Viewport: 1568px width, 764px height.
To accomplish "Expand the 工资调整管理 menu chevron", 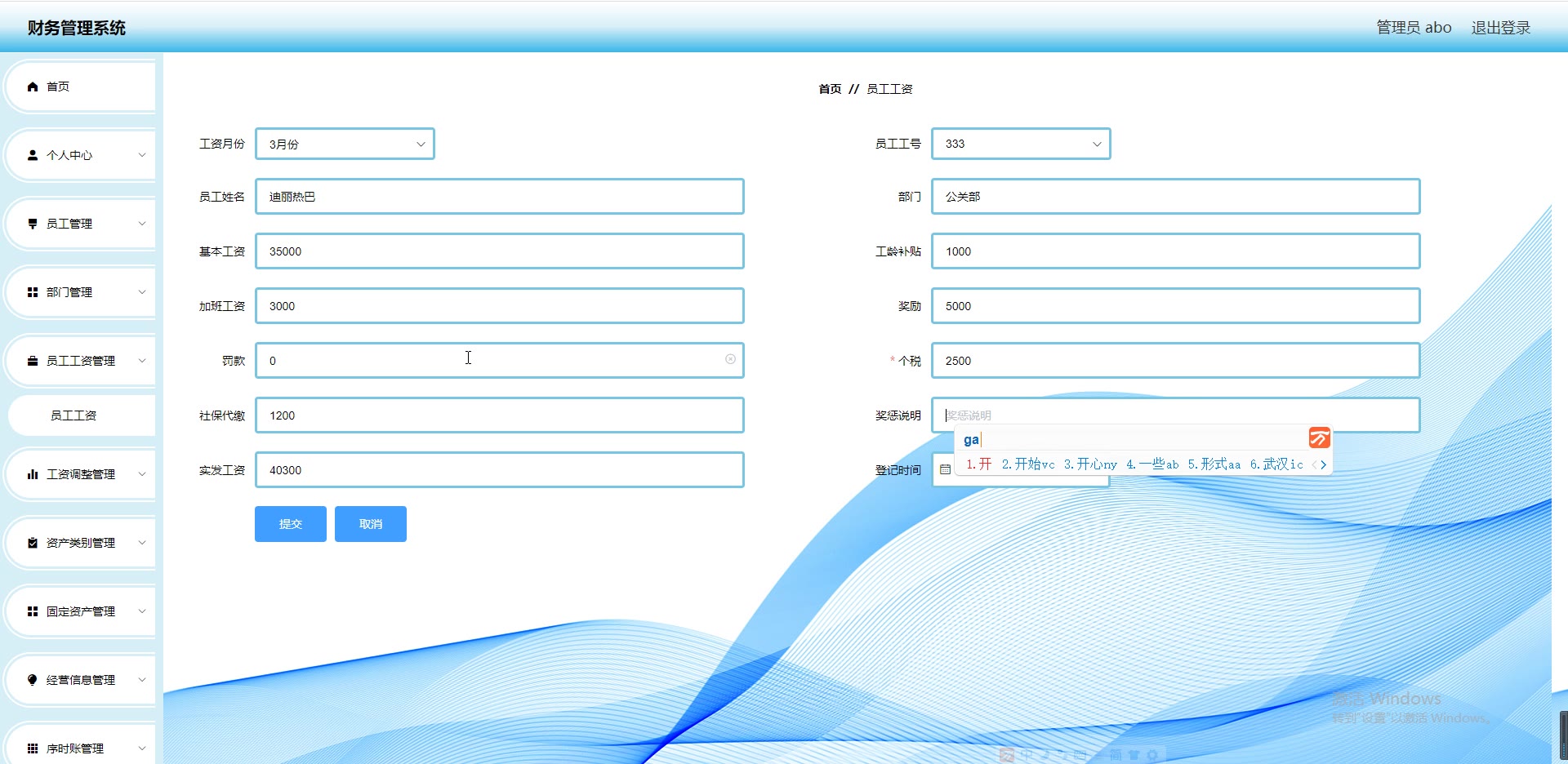I will (142, 474).
